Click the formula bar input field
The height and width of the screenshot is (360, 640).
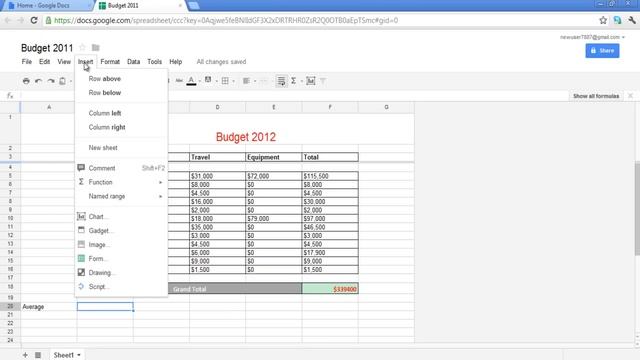click(294, 96)
